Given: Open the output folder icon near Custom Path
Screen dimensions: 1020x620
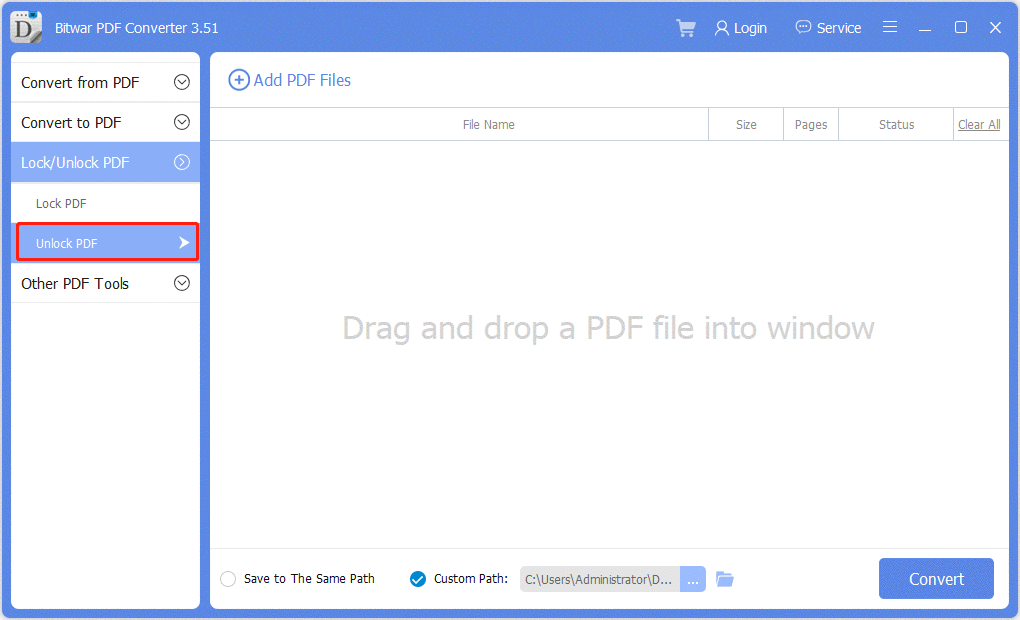Looking at the screenshot, I should click(x=724, y=578).
